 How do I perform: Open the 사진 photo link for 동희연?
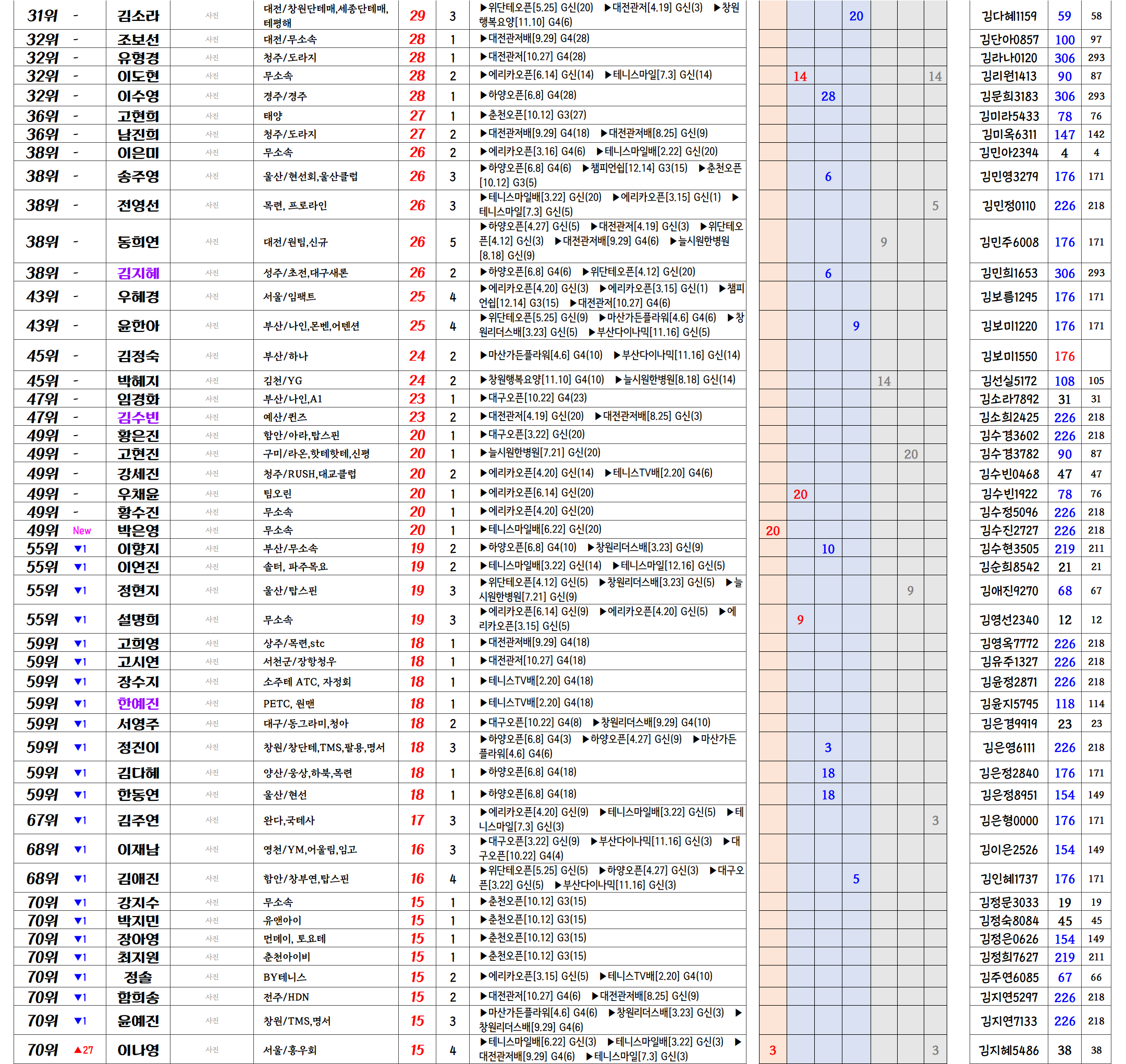tap(212, 242)
